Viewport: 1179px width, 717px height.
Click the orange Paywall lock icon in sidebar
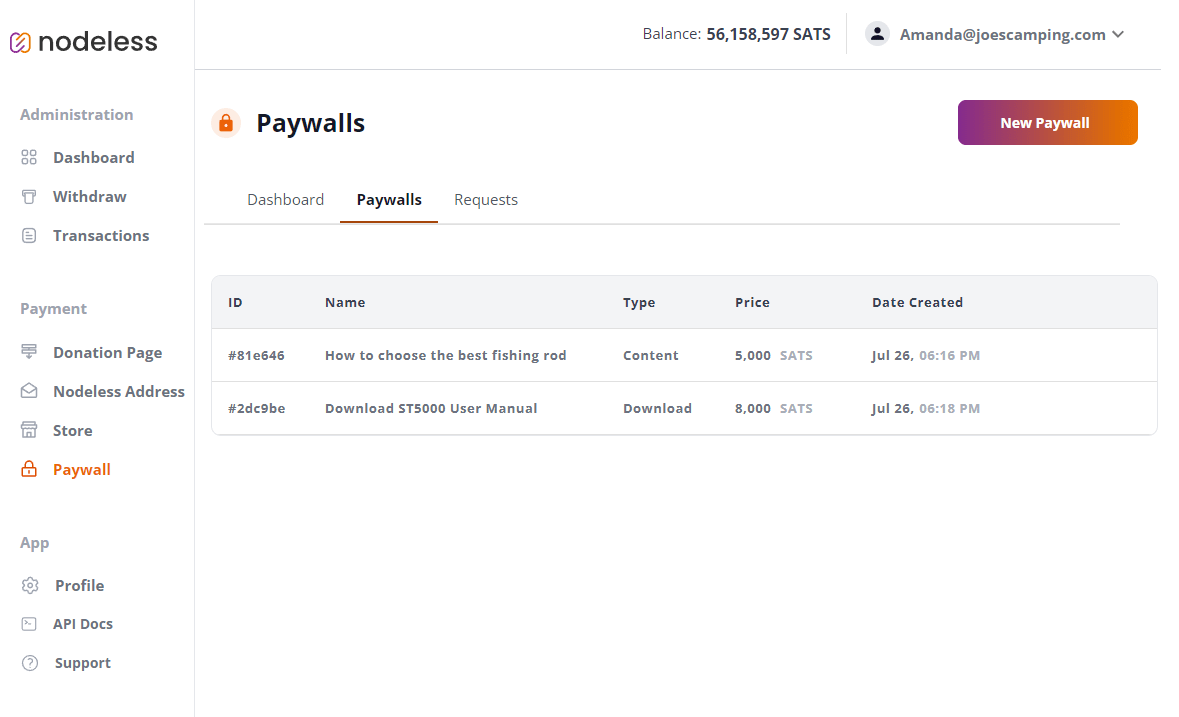[29, 469]
